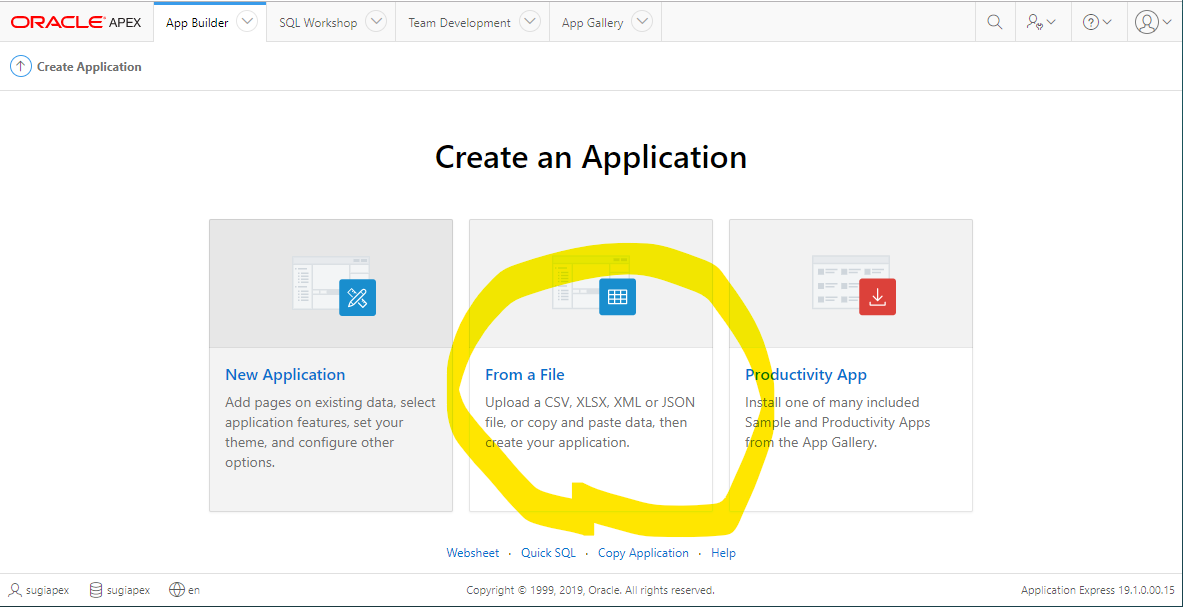The image size is (1183, 607).
Task: Click the New Application title link
Action: click(285, 375)
